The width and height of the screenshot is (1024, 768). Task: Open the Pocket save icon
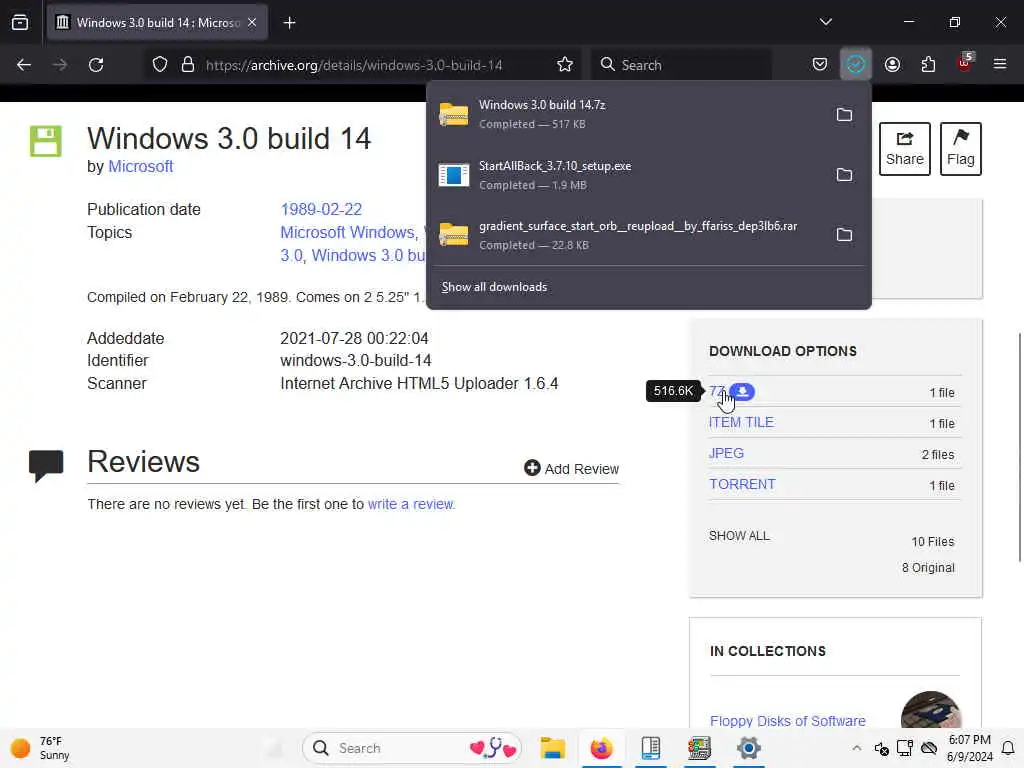(820, 64)
